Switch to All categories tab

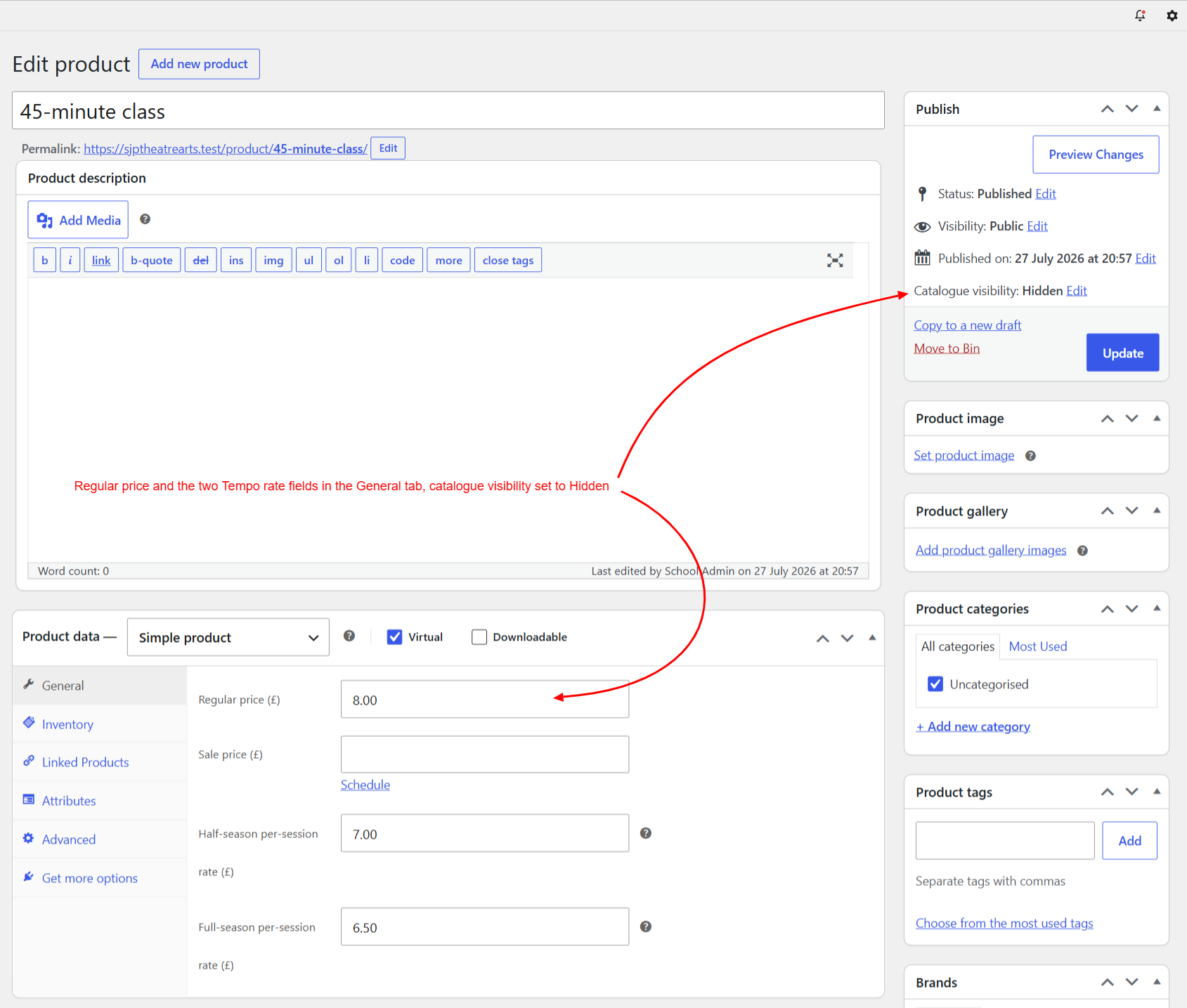(x=958, y=646)
